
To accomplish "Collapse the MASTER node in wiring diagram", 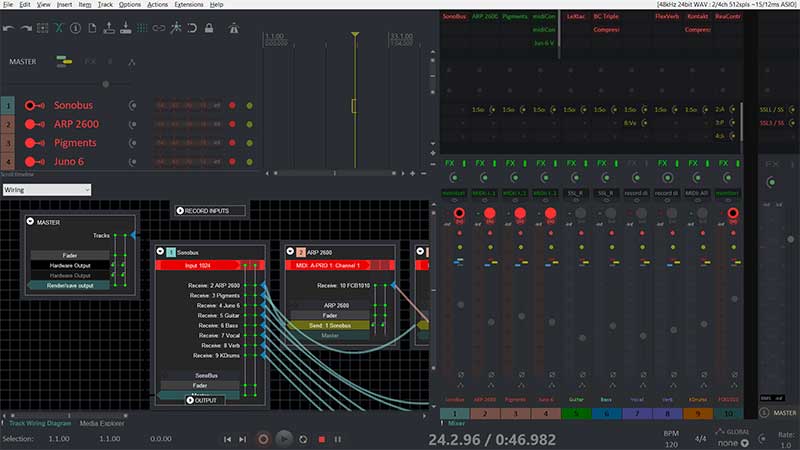I will [x=30, y=222].
